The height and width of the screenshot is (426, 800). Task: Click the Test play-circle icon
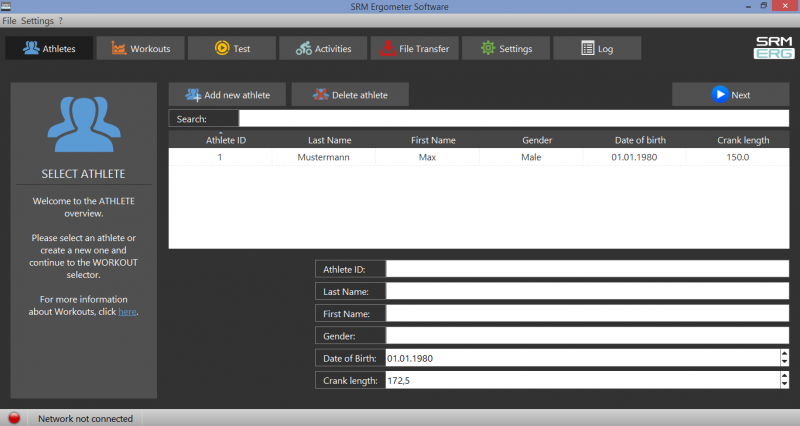point(222,47)
